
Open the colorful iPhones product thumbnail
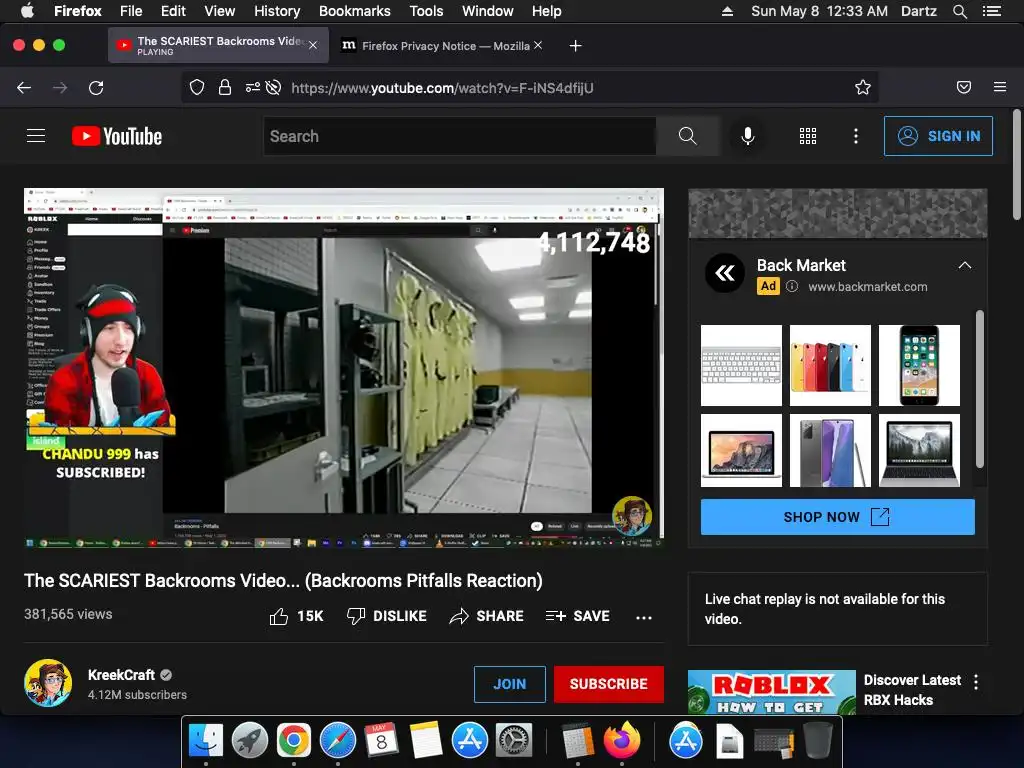coord(830,365)
